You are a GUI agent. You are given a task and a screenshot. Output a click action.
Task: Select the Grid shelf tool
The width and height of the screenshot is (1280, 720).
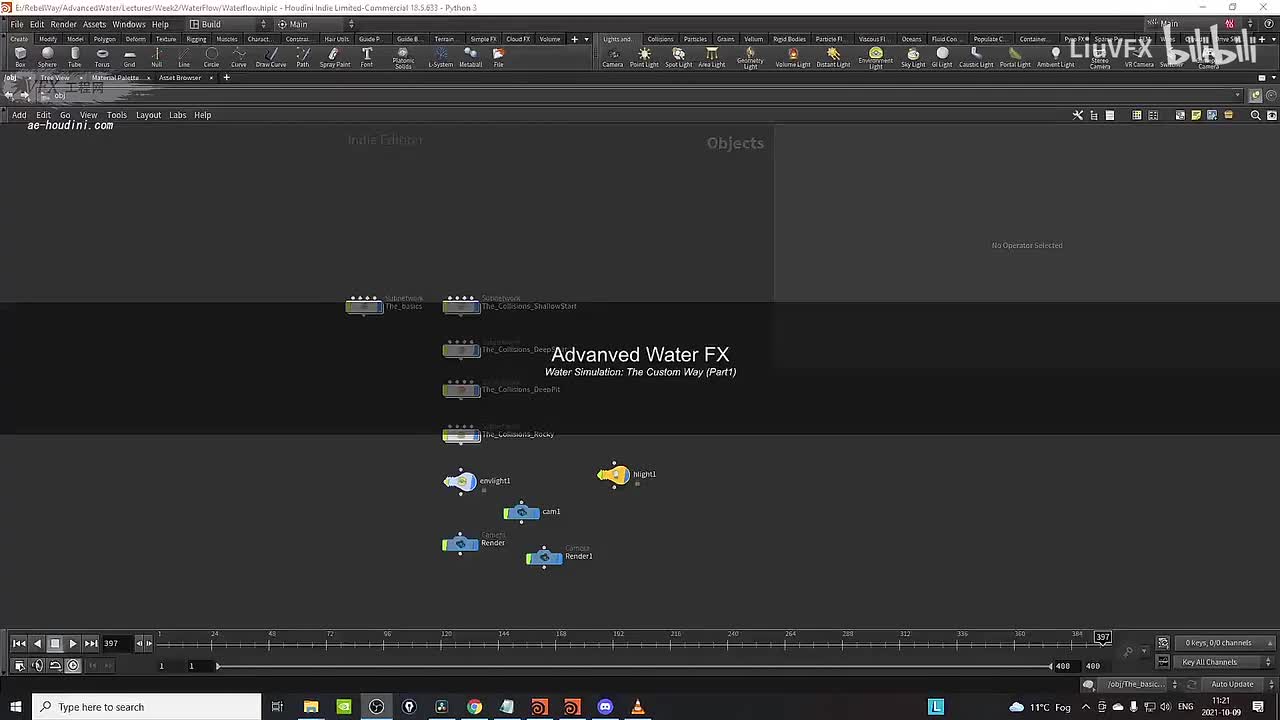129,57
